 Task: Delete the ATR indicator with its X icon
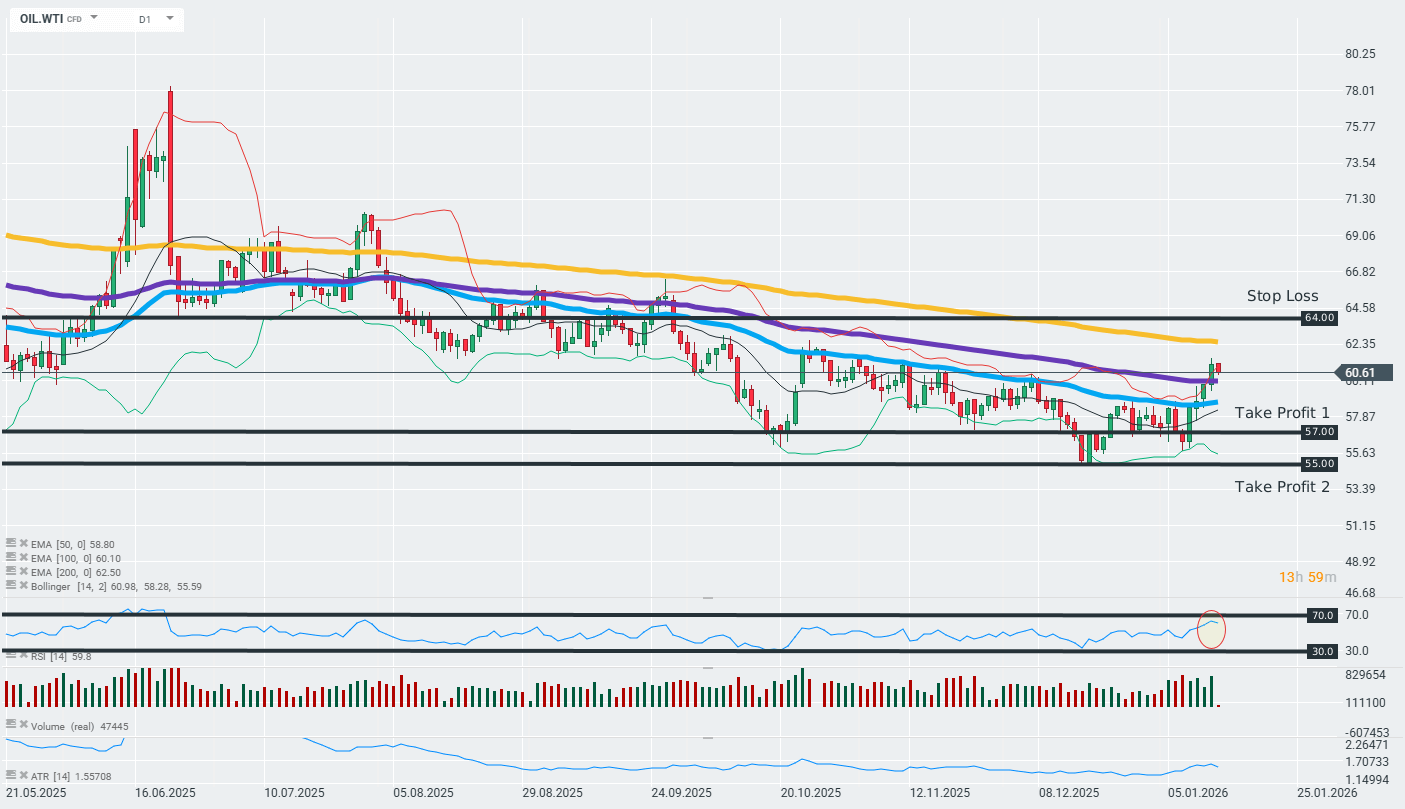[23, 776]
